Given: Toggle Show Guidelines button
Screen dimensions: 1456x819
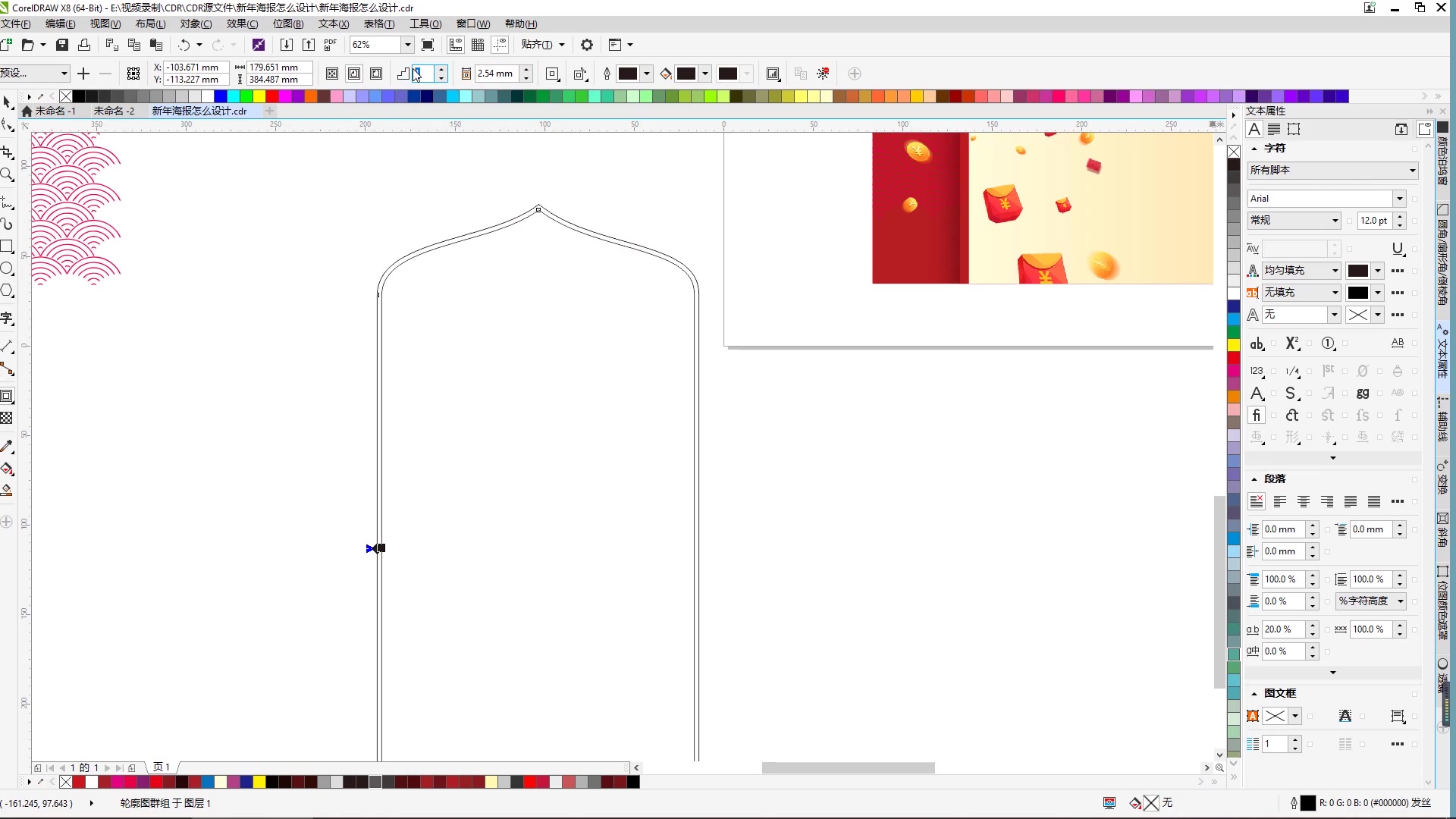Looking at the screenshot, I should click(500, 45).
